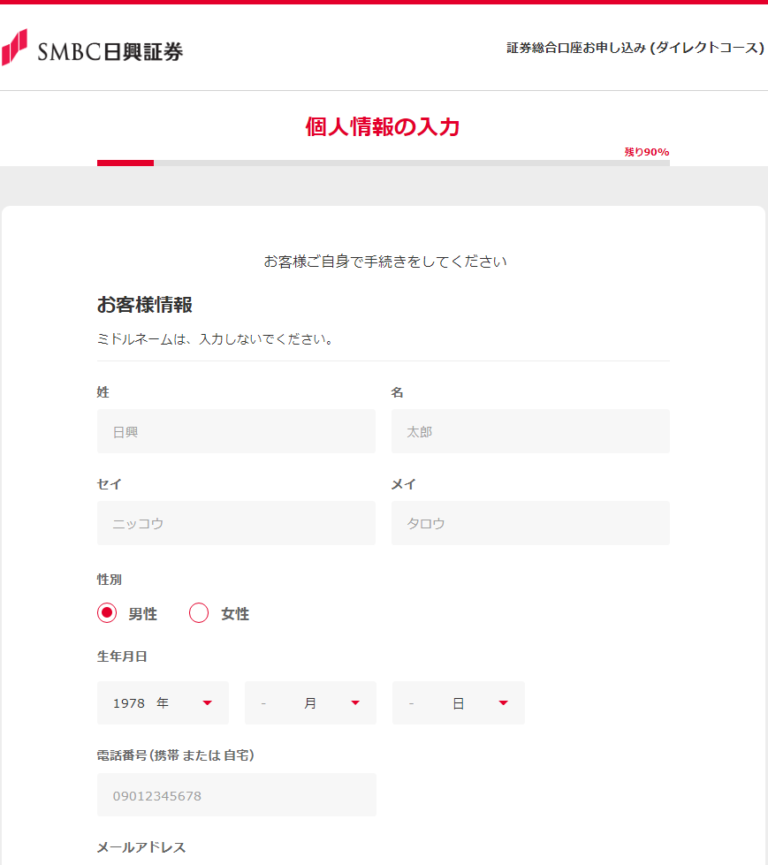
Task: Click the メールアドレス field label
Action: click(x=141, y=847)
